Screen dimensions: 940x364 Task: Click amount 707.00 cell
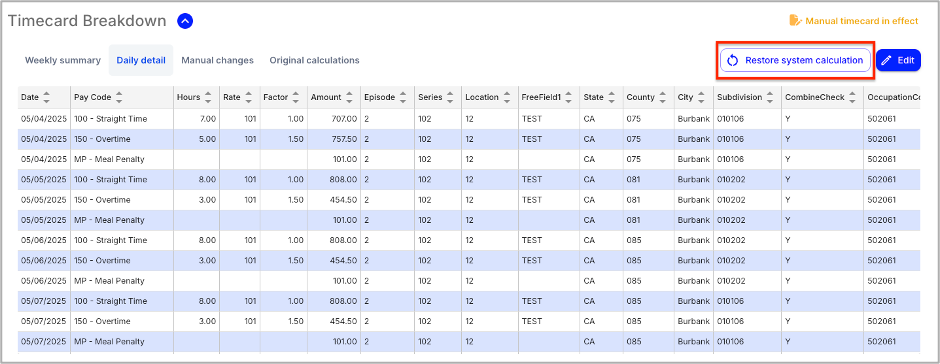(x=333, y=119)
